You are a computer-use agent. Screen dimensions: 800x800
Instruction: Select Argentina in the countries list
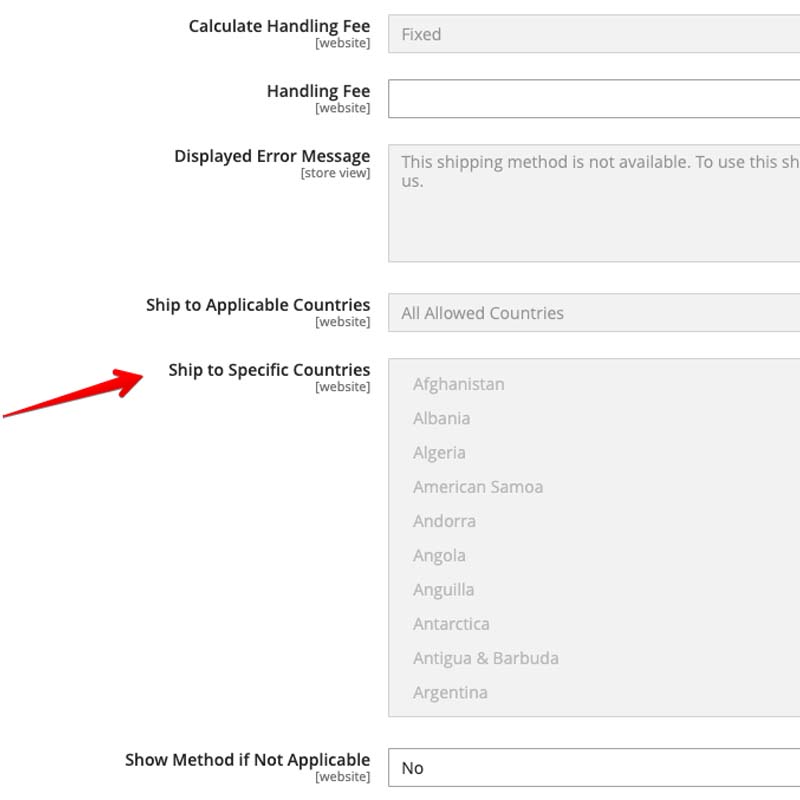pyautogui.click(x=450, y=692)
